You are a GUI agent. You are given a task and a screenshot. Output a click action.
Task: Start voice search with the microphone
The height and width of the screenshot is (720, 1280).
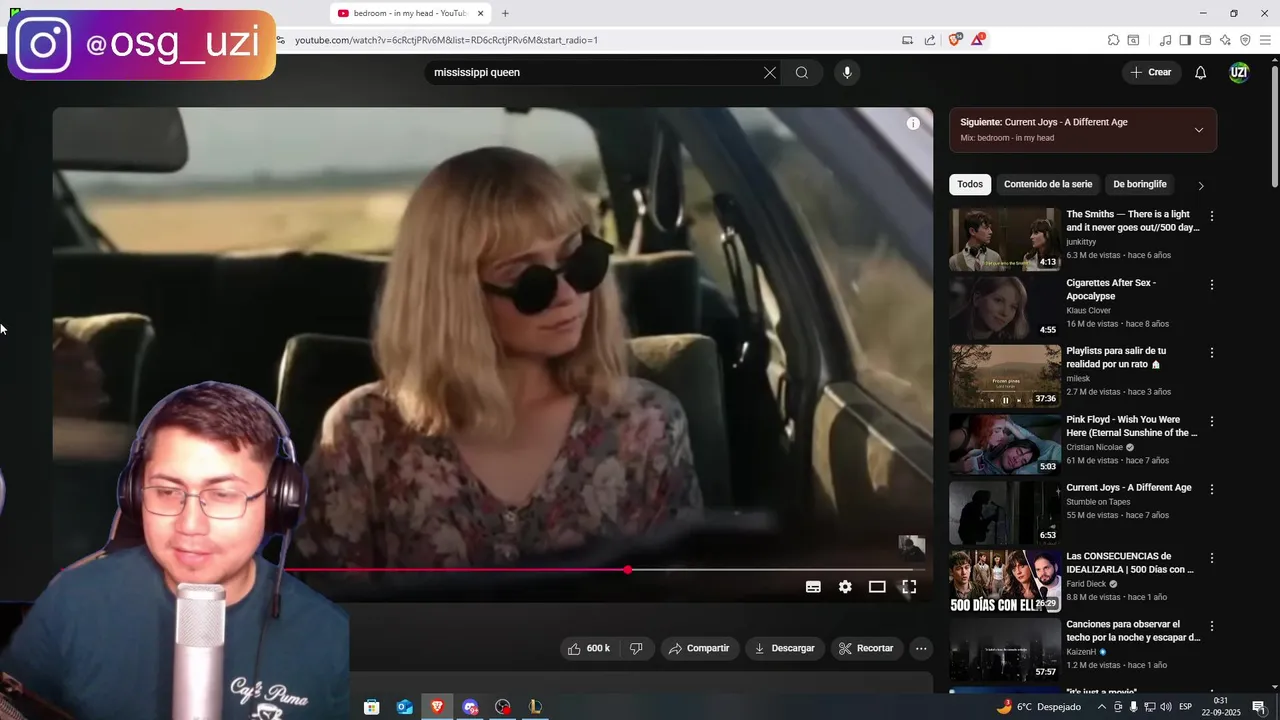[x=847, y=72]
